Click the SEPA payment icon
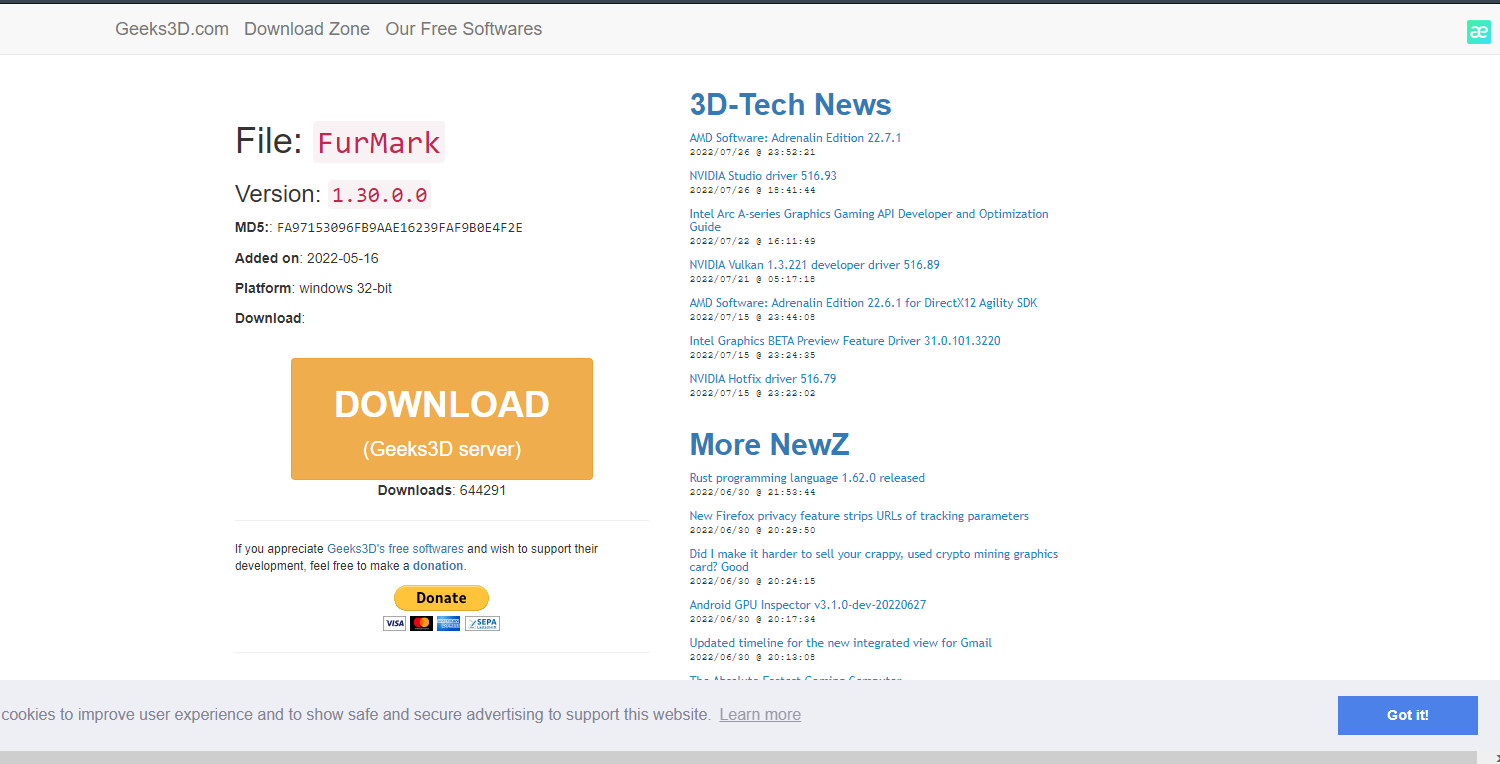 [482, 623]
